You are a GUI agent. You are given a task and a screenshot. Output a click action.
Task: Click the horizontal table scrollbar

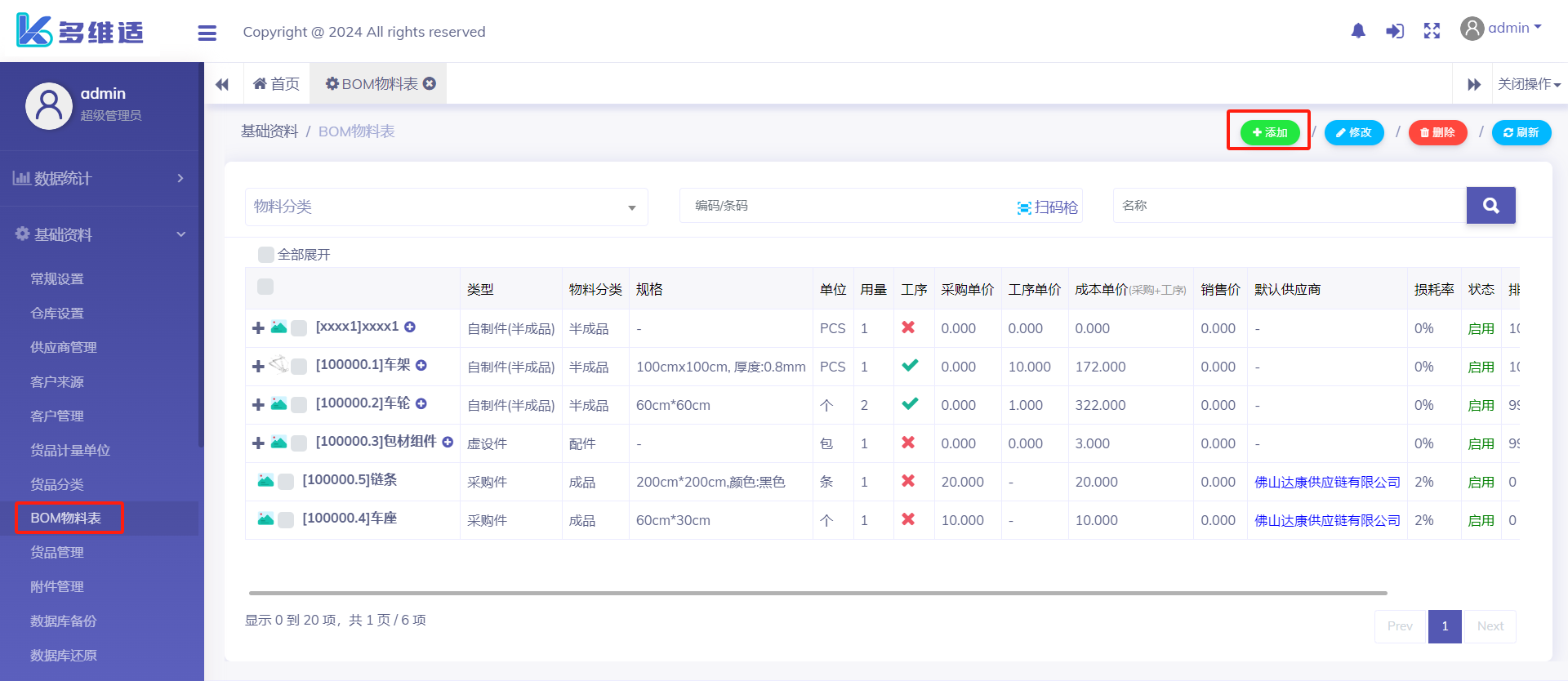pyautogui.click(x=817, y=593)
